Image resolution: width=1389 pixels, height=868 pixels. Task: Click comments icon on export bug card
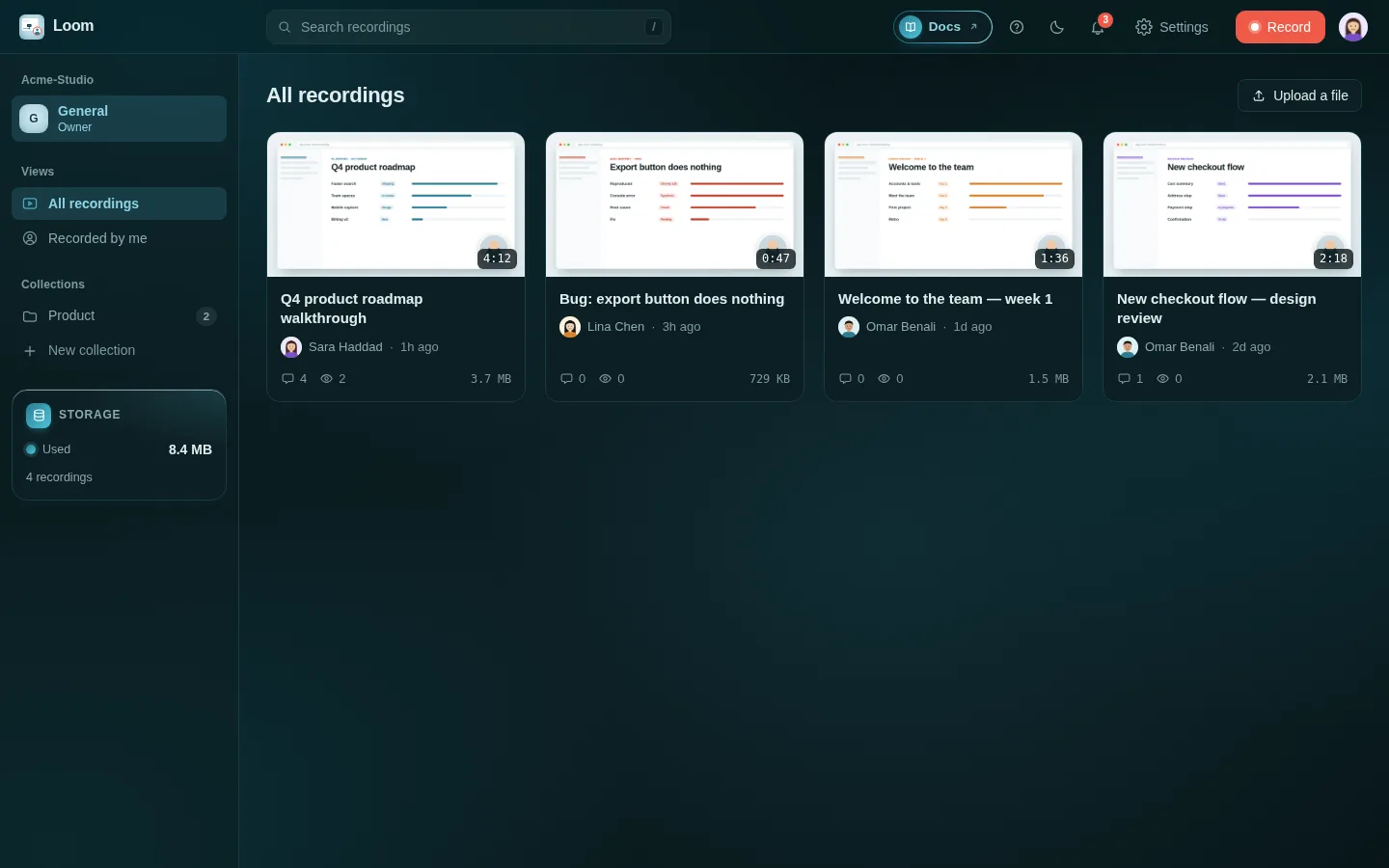566,379
